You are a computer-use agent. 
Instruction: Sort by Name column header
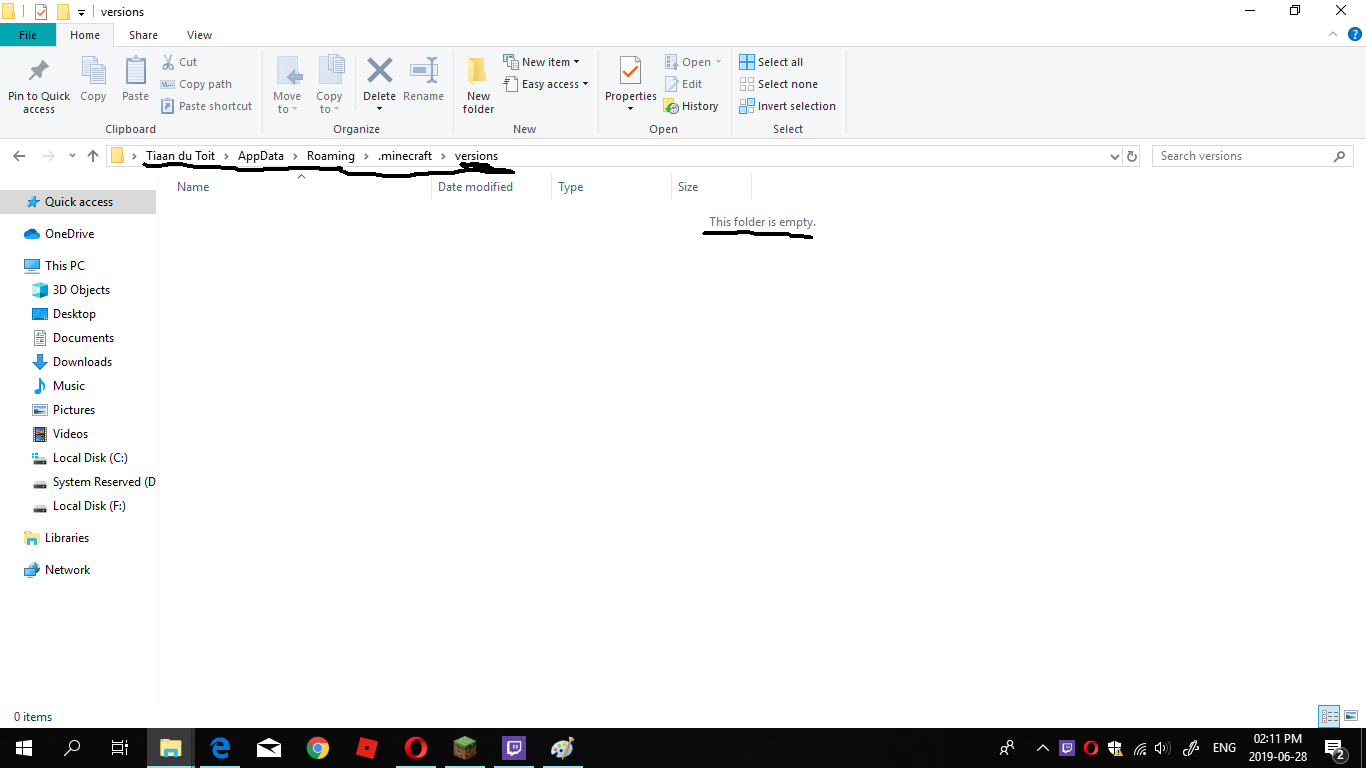(x=301, y=187)
